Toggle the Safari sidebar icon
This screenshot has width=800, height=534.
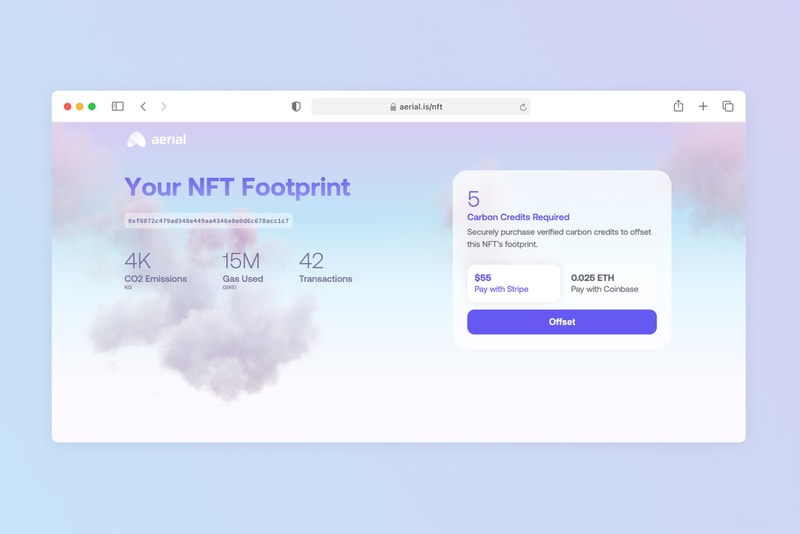pos(118,107)
